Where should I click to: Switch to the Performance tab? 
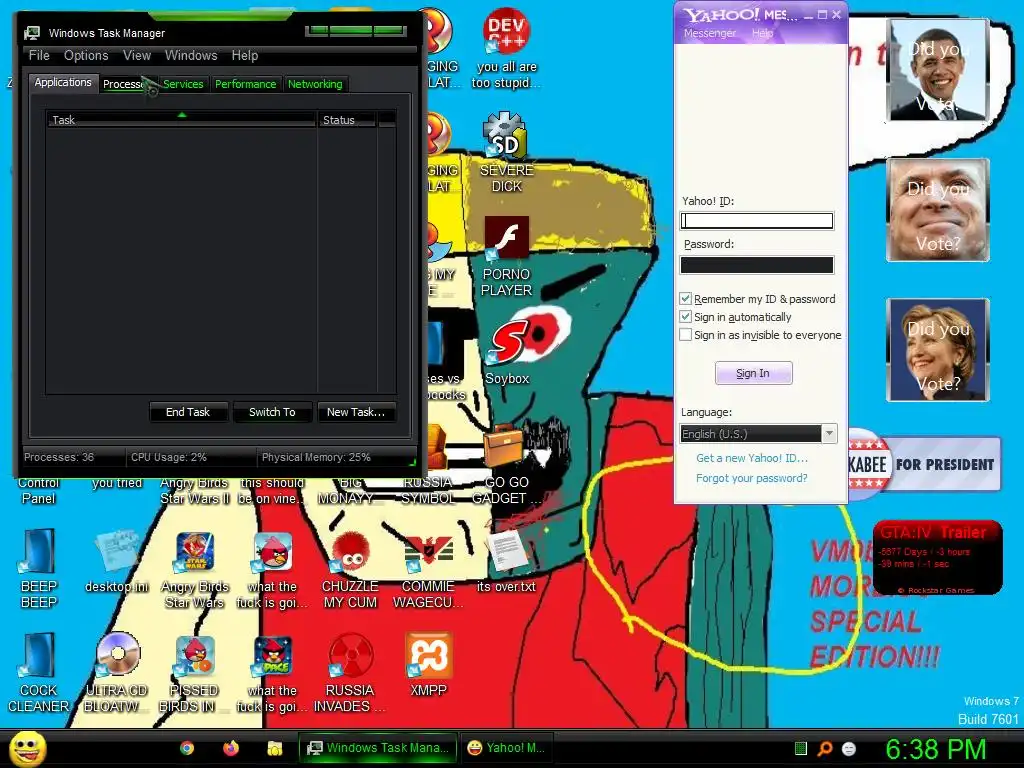click(246, 84)
